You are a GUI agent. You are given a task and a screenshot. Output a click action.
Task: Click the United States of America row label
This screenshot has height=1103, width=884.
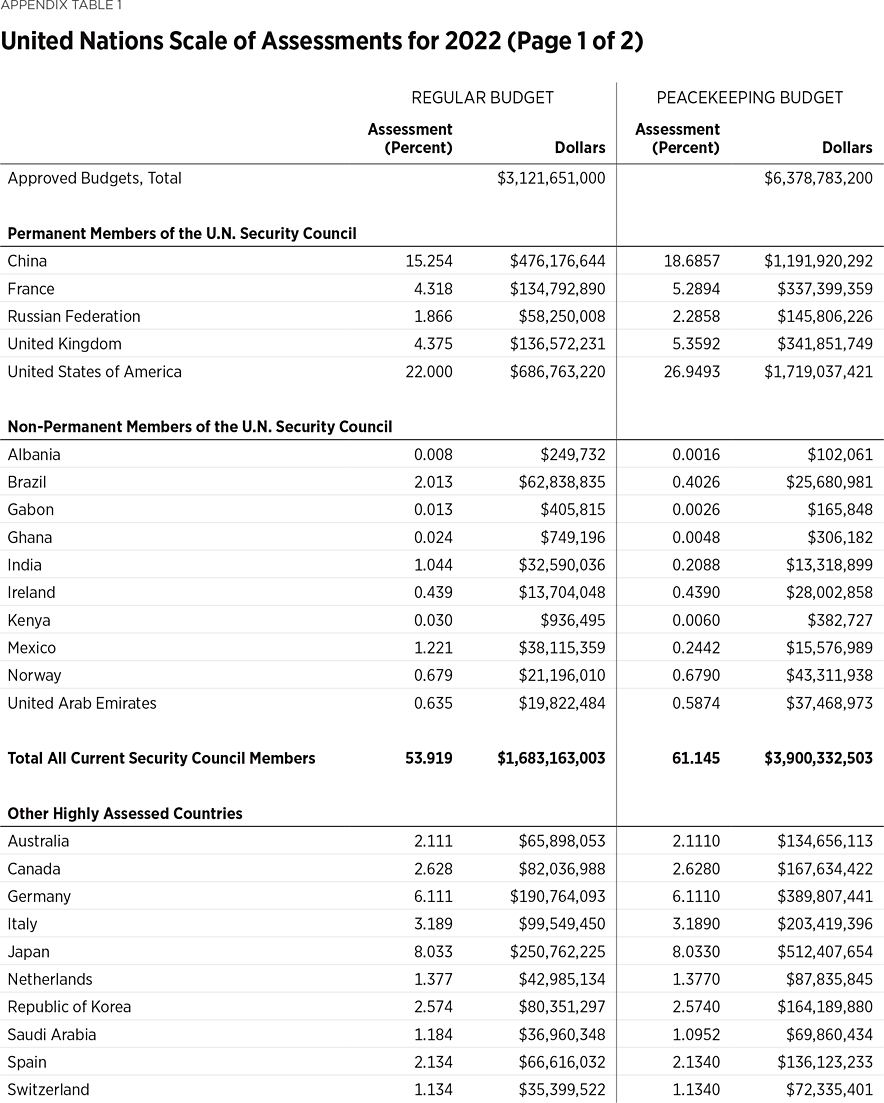tap(94, 372)
